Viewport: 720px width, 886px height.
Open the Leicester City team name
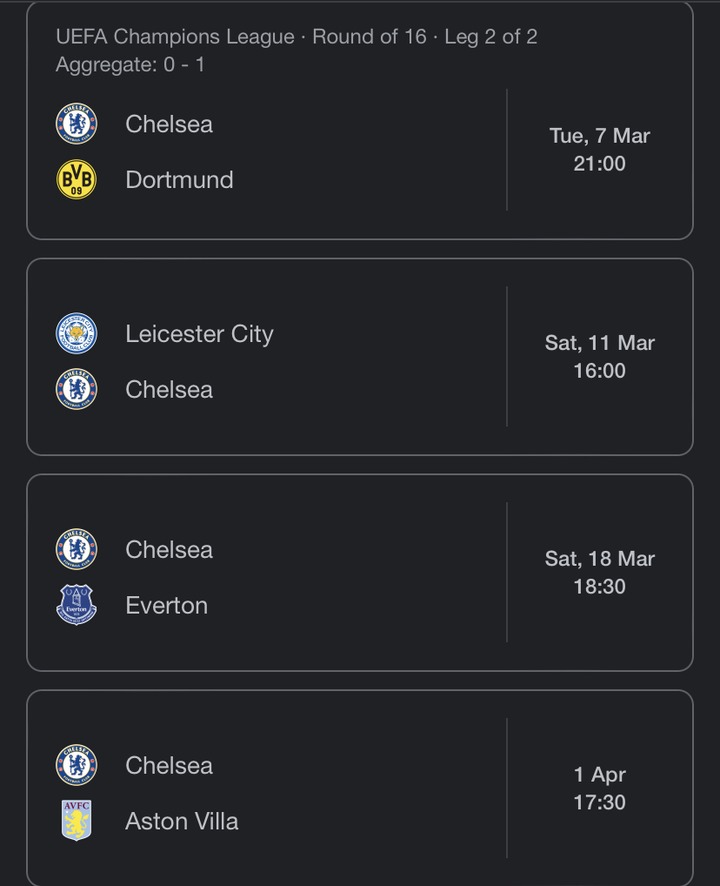click(x=199, y=334)
